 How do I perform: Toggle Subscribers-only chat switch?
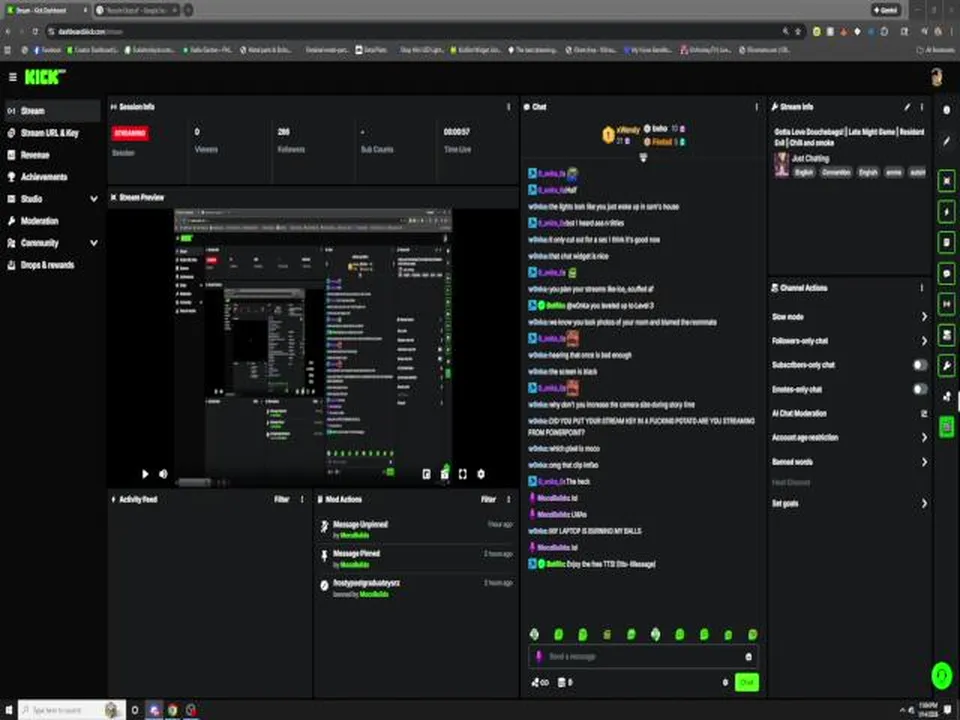920,365
